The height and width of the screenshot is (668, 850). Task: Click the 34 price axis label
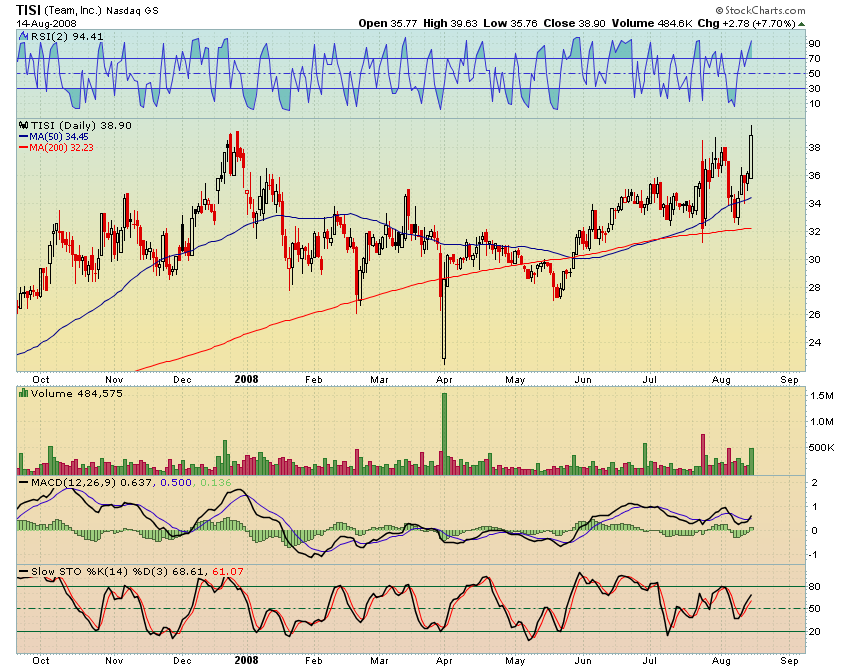click(x=814, y=204)
